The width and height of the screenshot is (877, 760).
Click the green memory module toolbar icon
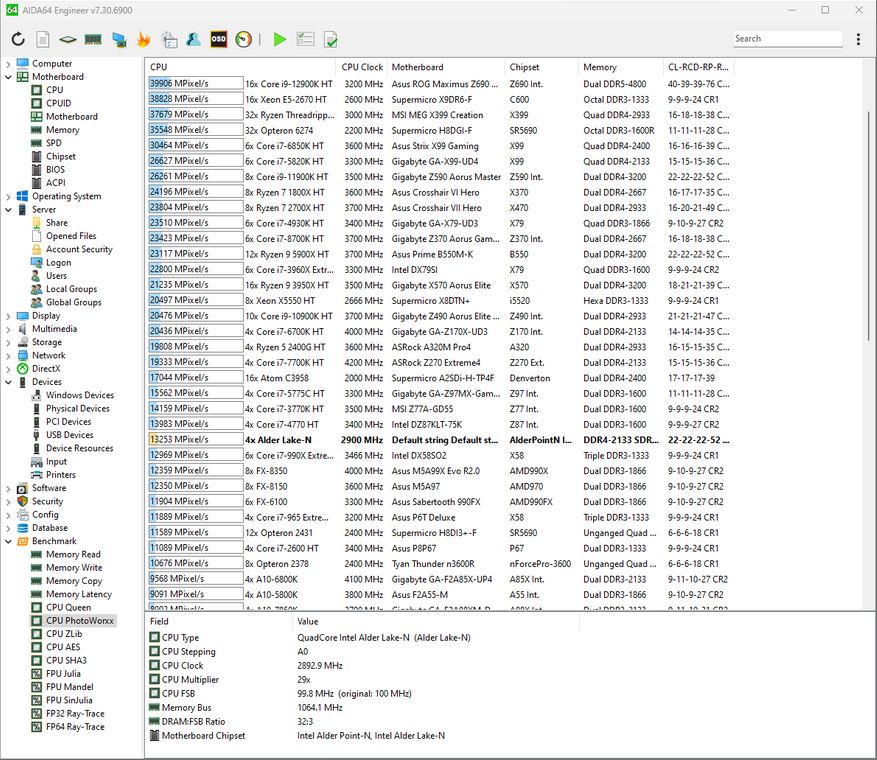click(93, 39)
